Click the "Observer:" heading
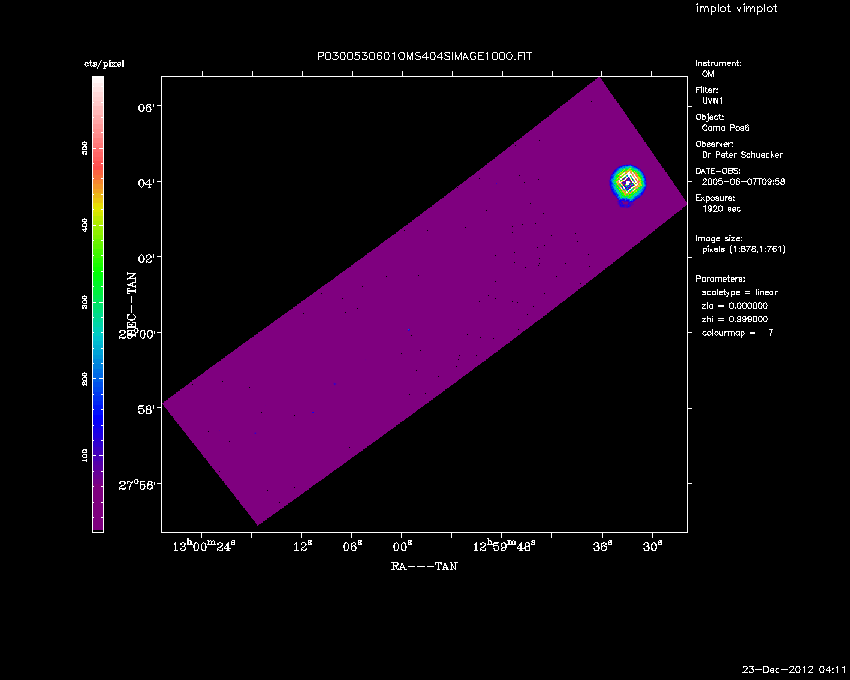The image size is (850, 680). tap(714, 144)
